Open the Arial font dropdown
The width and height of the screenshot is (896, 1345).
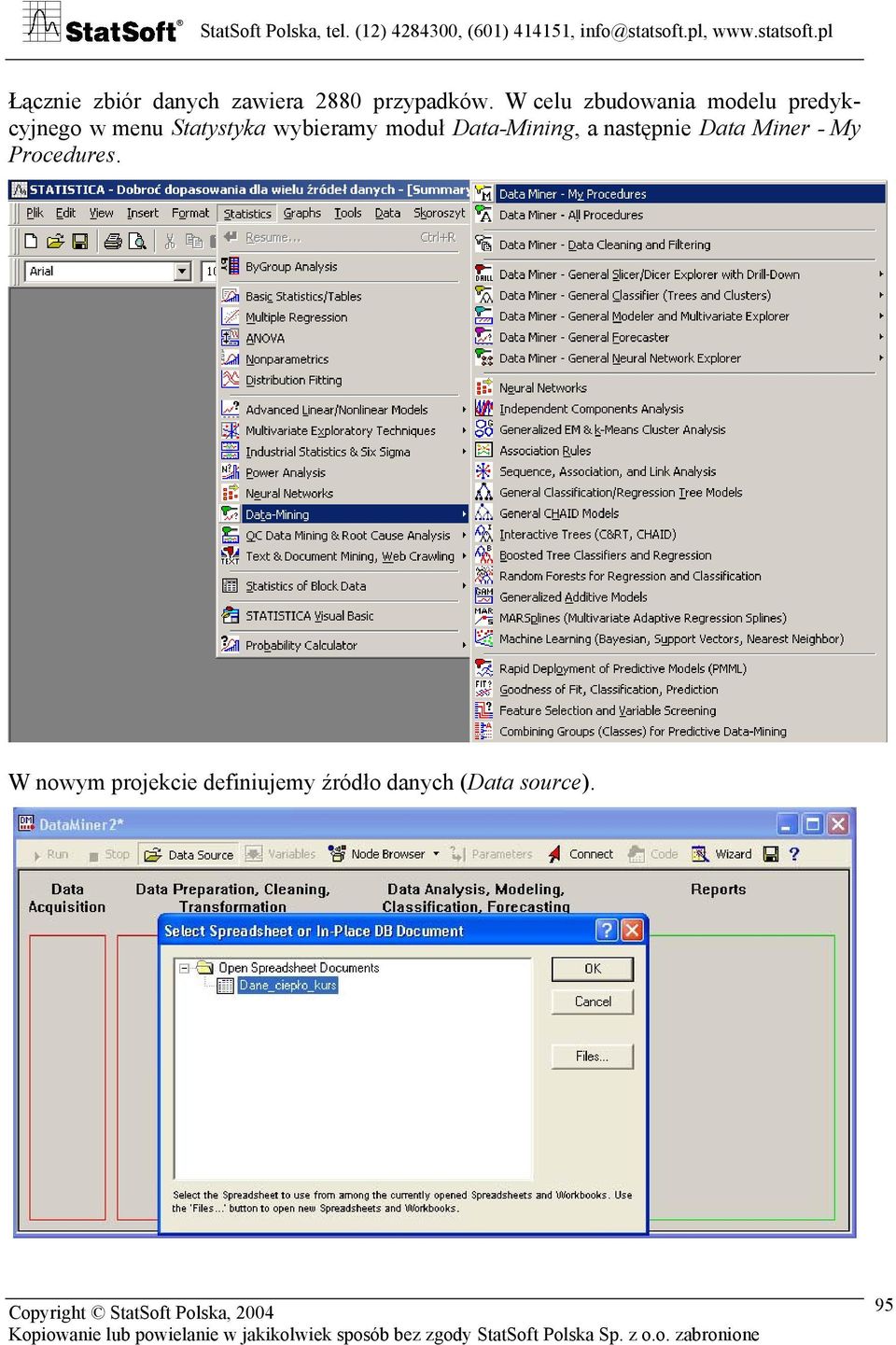tap(183, 271)
